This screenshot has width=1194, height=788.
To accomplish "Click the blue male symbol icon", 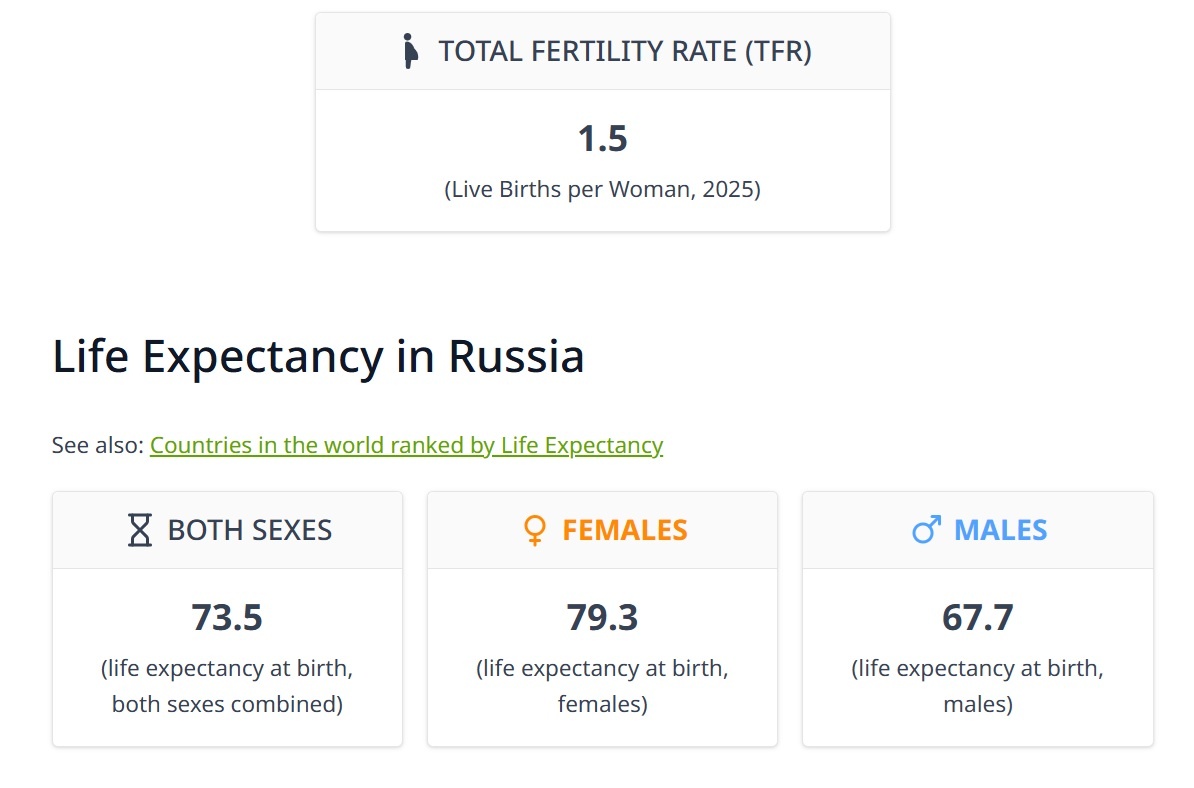I will click(x=926, y=530).
